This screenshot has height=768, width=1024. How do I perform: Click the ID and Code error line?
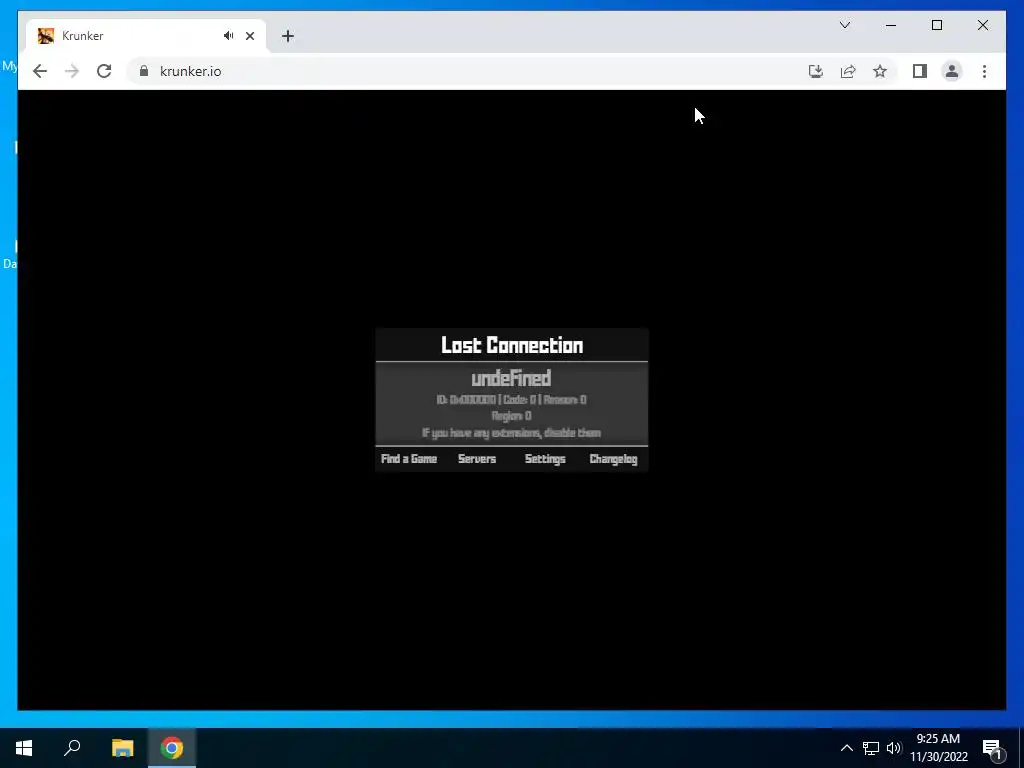click(x=511, y=400)
